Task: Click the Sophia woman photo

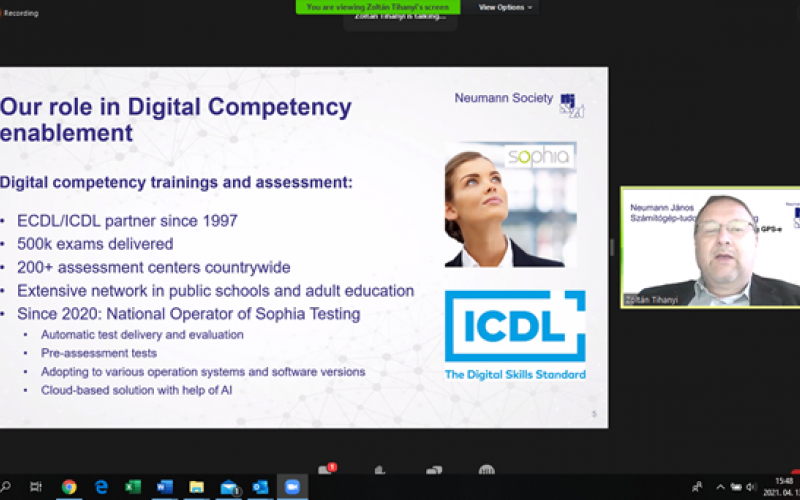Action: (x=510, y=205)
